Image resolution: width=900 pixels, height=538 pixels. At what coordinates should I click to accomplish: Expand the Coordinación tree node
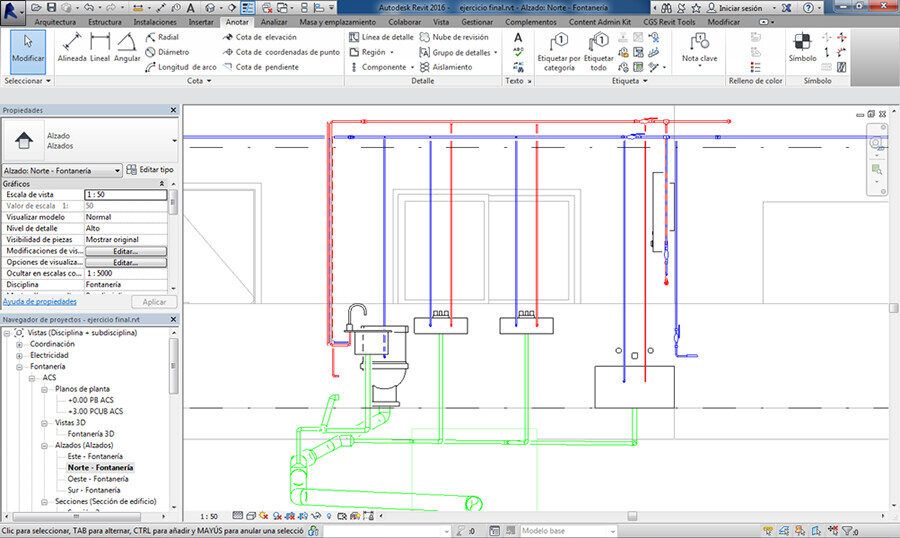20,343
